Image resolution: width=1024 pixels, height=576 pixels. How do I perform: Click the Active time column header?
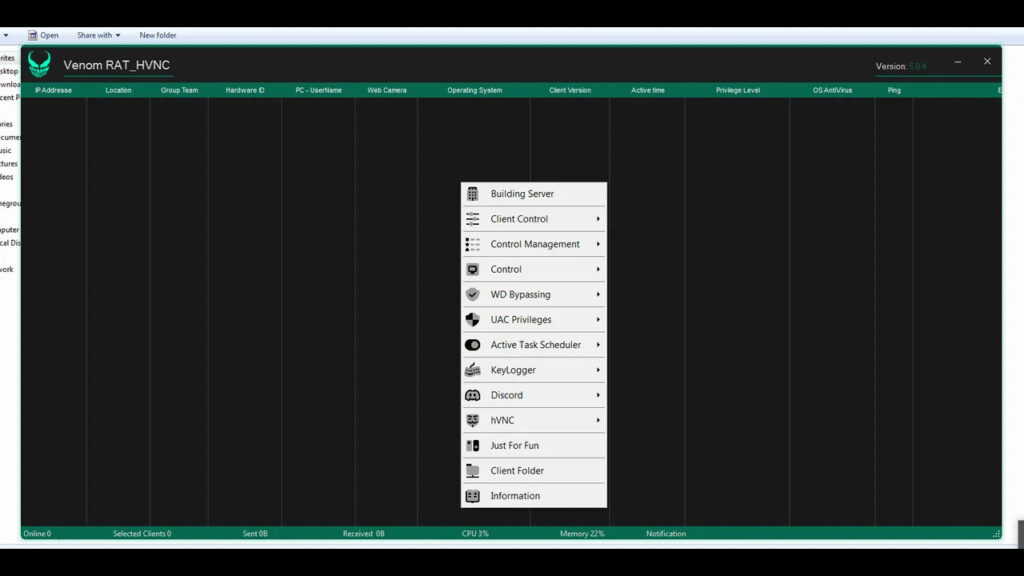pyautogui.click(x=648, y=90)
